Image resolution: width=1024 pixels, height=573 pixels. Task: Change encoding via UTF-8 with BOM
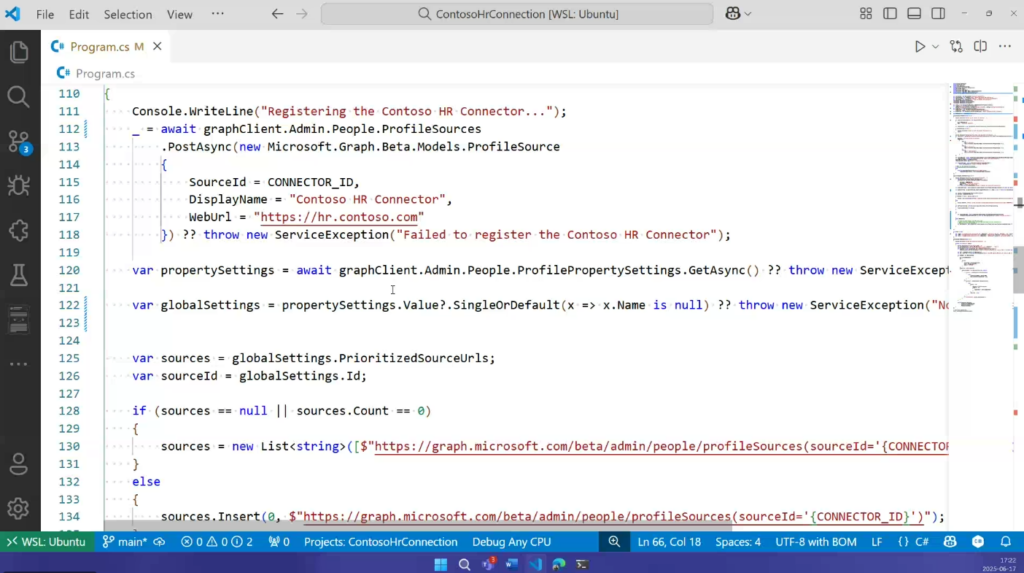(816, 542)
